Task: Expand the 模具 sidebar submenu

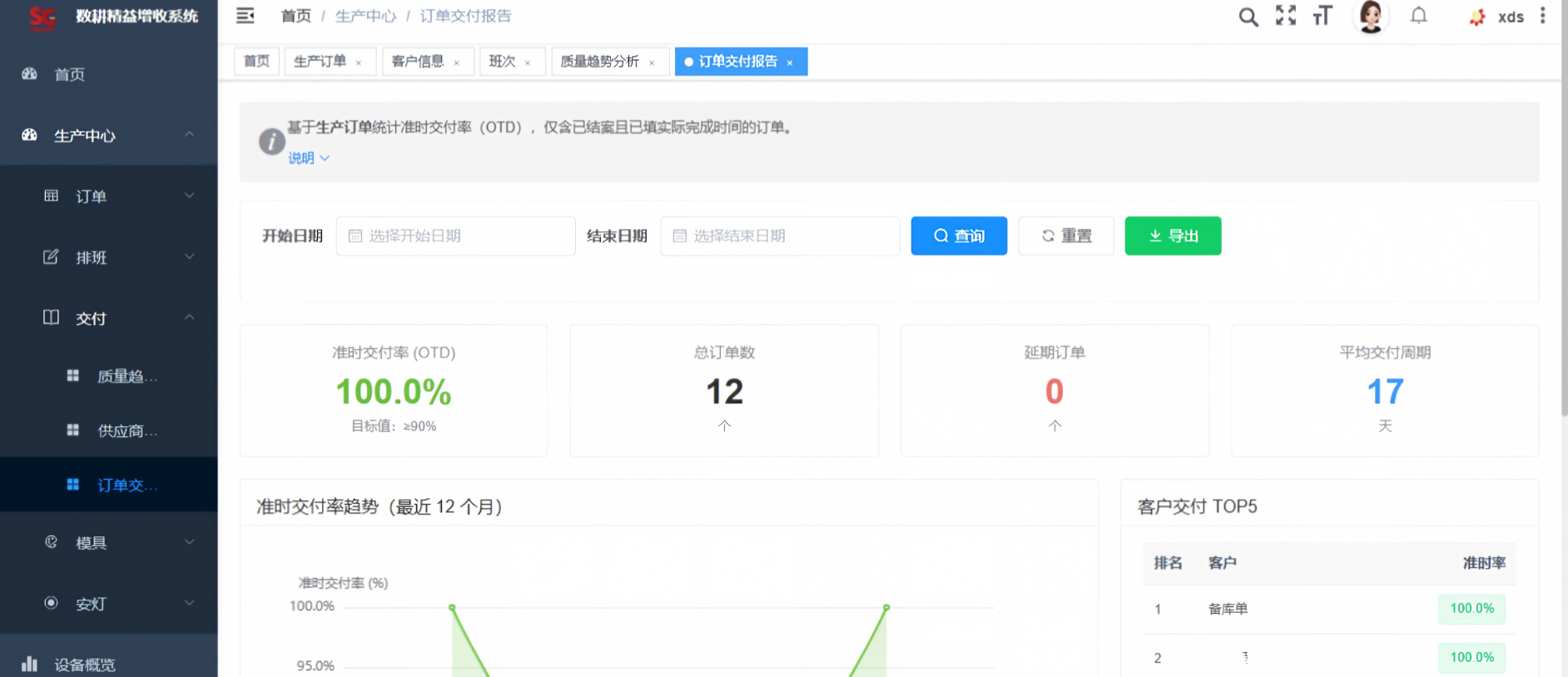Action: tap(108, 543)
